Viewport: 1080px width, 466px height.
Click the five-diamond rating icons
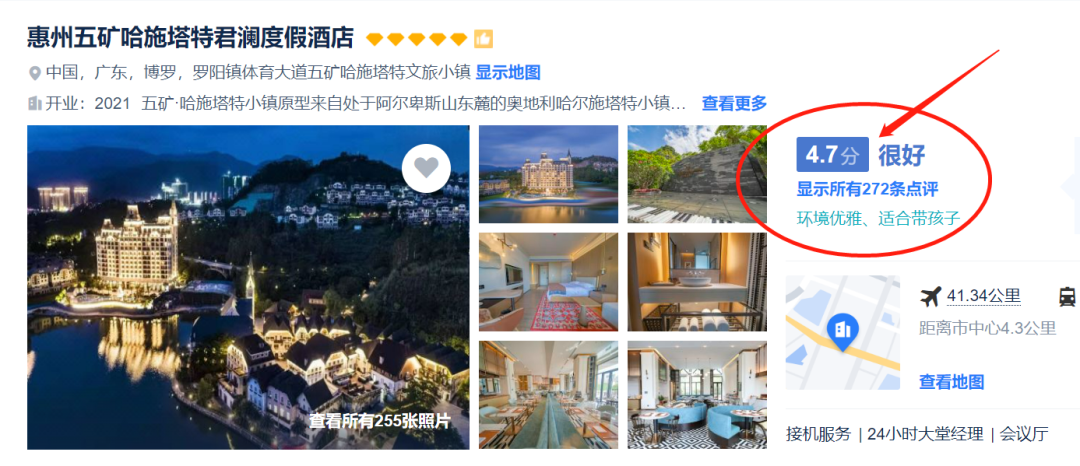(417, 39)
